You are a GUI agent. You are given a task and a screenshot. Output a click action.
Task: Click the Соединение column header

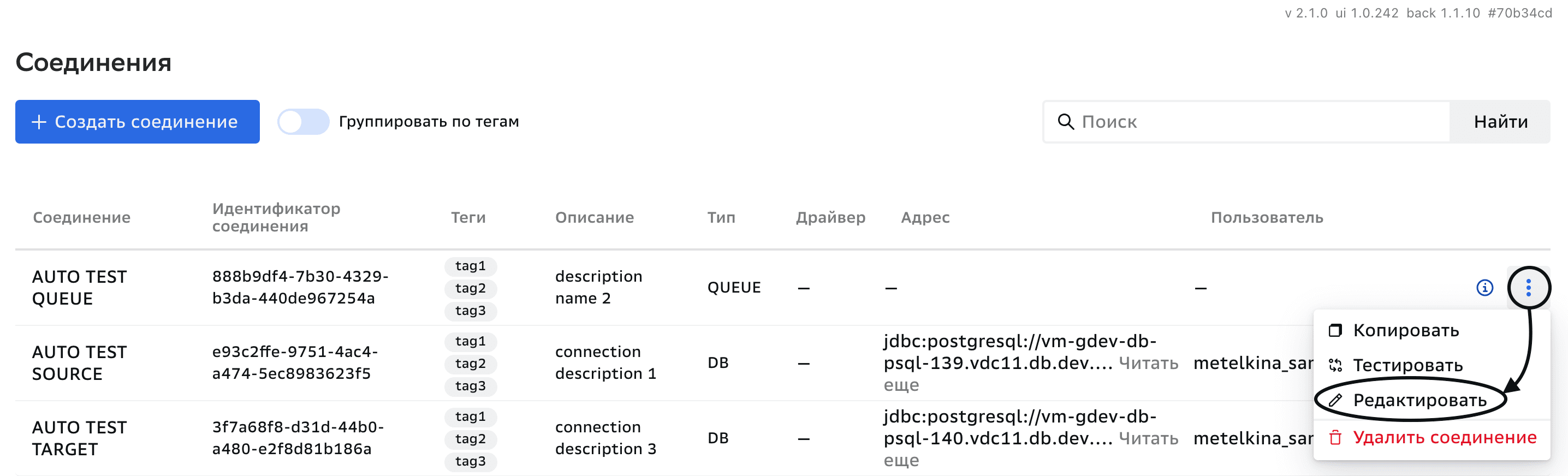pos(81,217)
